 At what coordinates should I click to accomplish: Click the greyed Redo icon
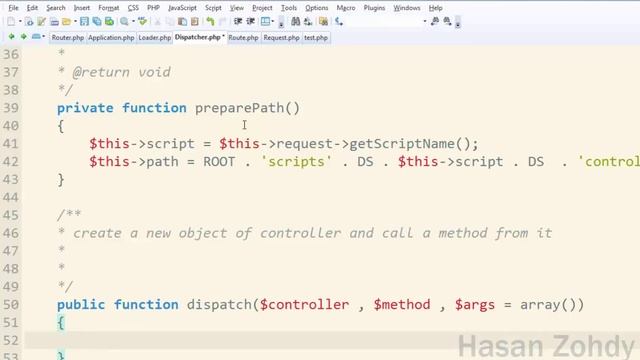[x=222, y=22]
